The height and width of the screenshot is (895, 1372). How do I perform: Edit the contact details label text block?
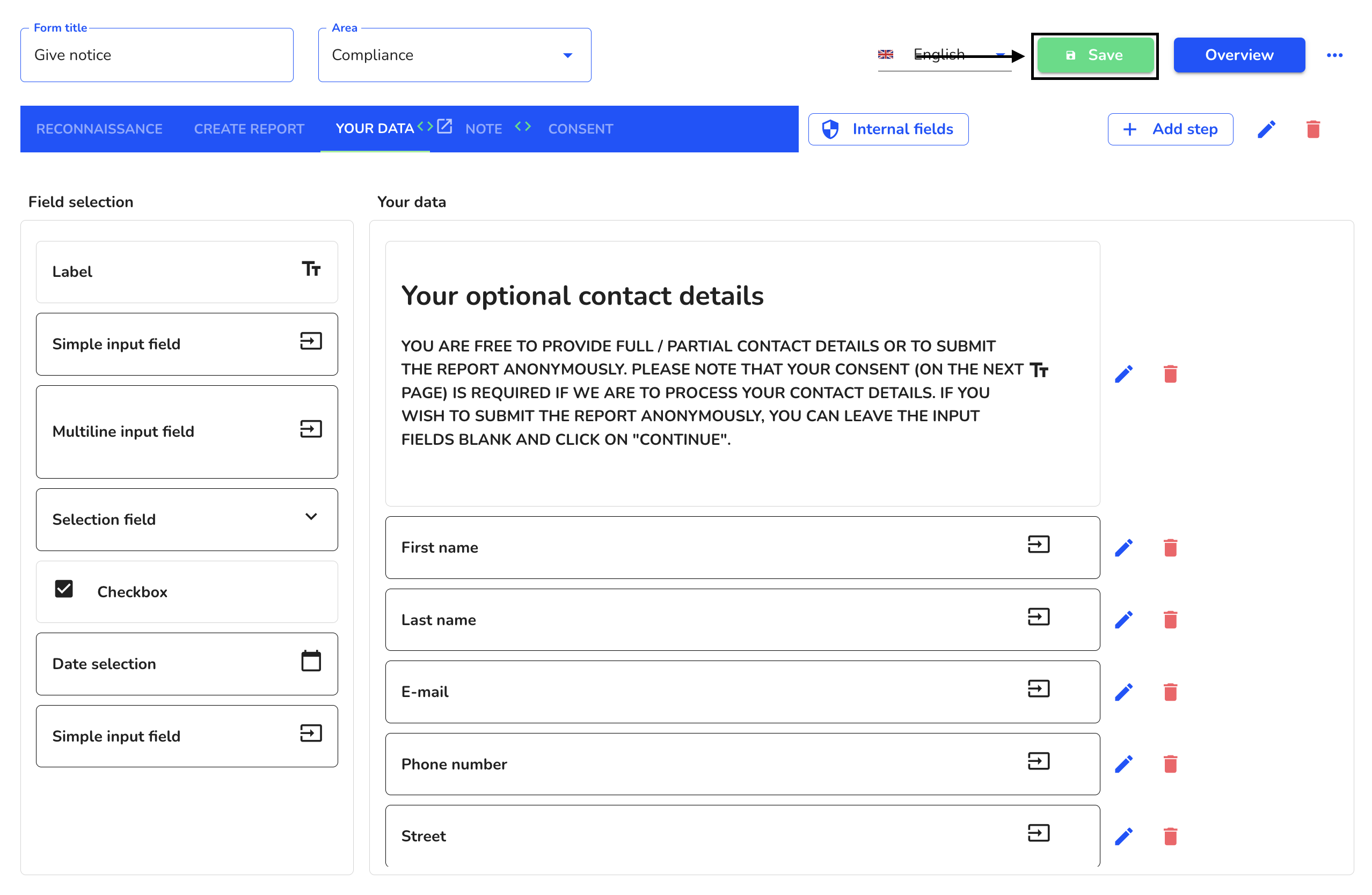pyautogui.click(x=1123, y=374)
